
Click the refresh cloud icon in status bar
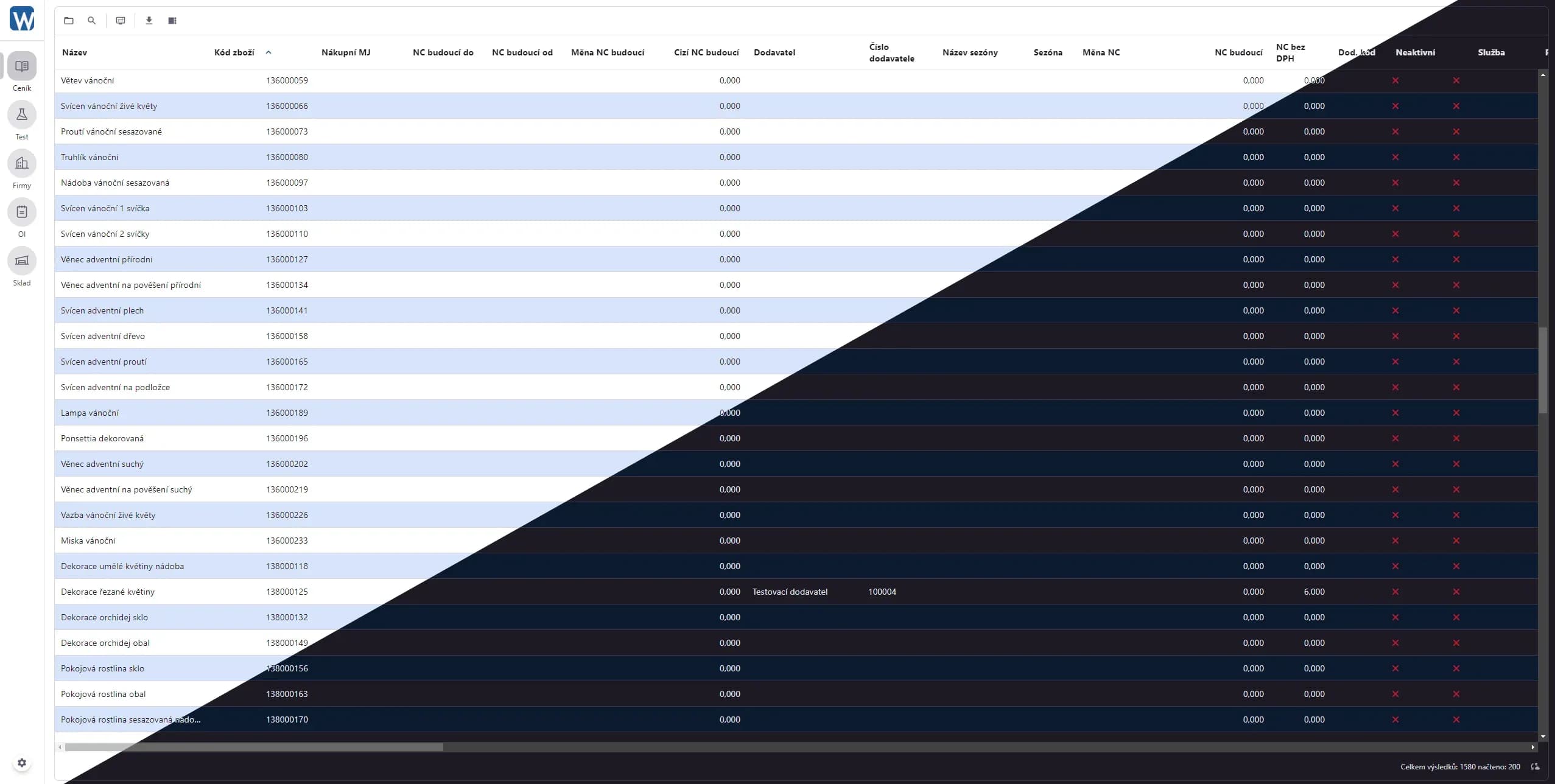point(1536,767)
